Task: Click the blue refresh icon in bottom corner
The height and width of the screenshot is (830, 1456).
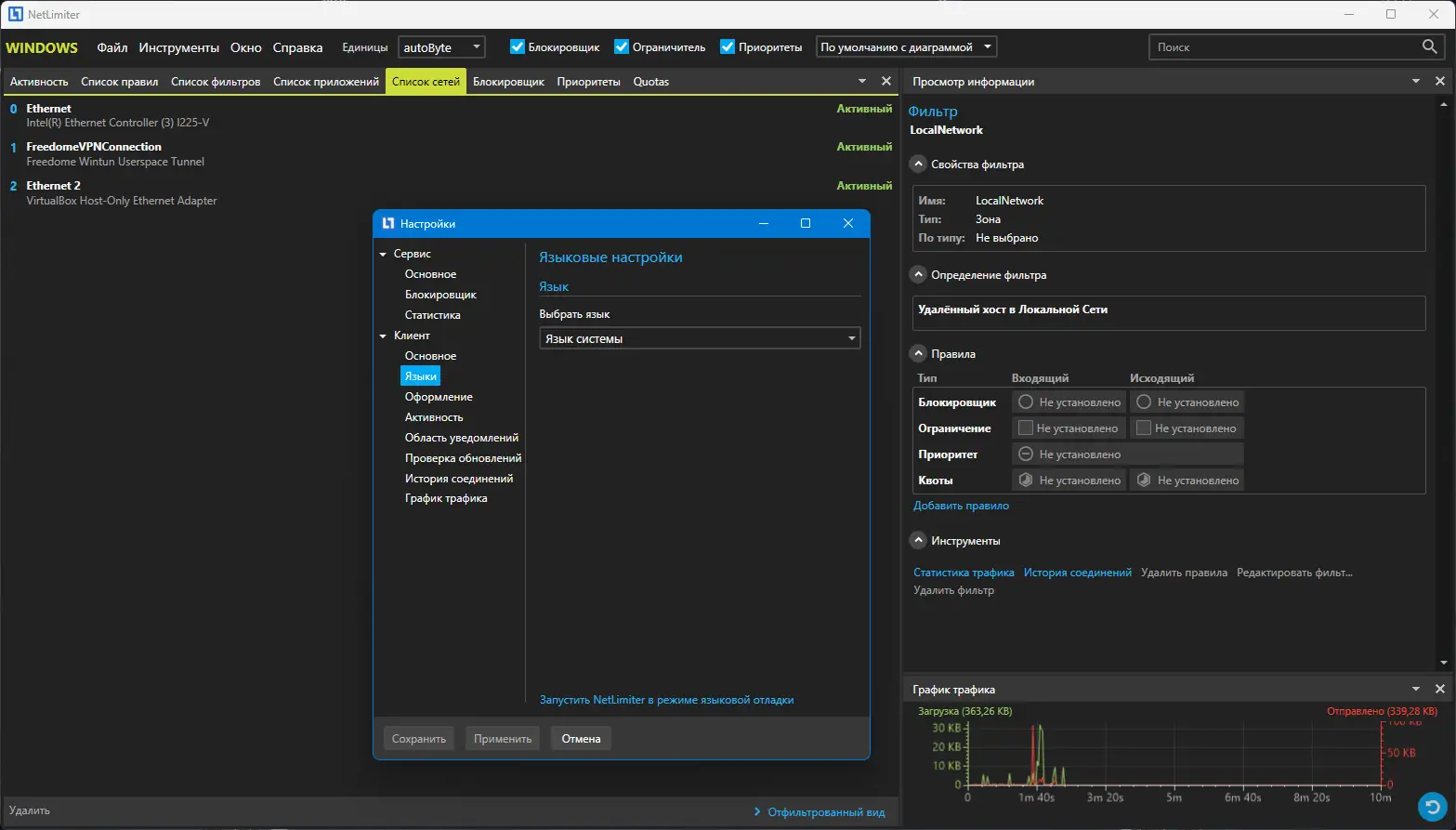Action: tap(1432, 806)
